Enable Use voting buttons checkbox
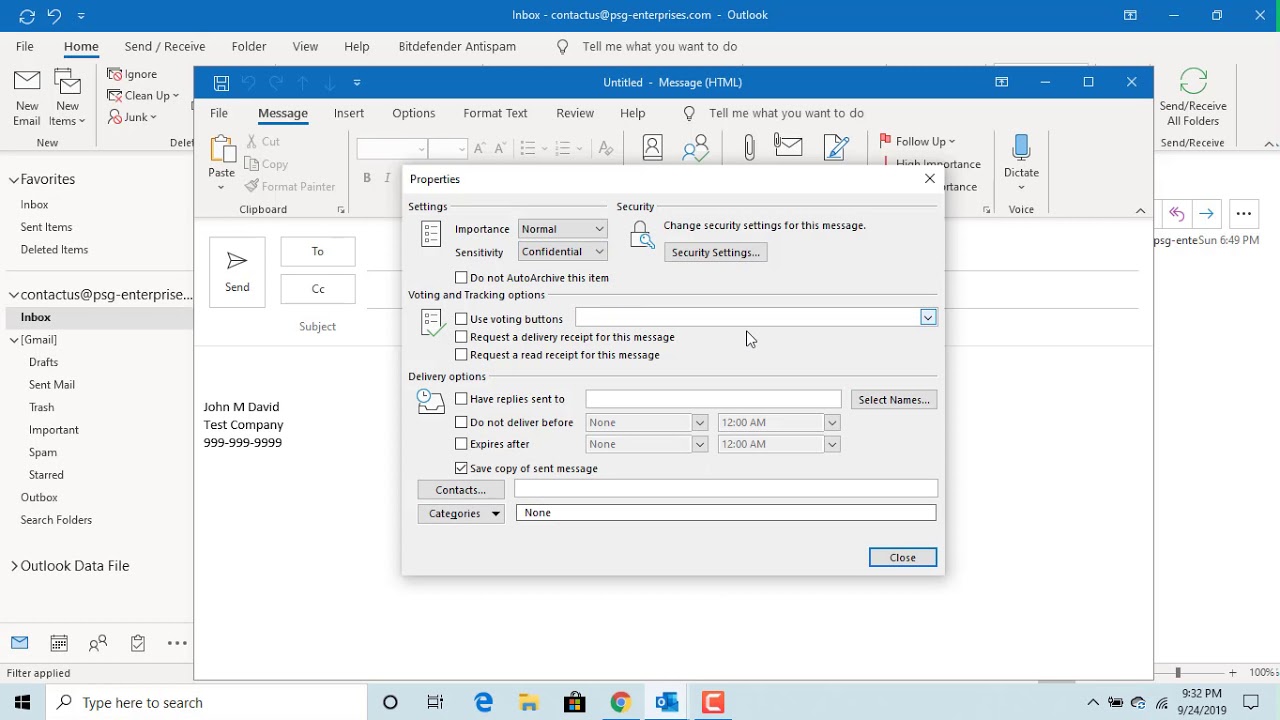The image size is (1280, 720). [x=461, y=319]
